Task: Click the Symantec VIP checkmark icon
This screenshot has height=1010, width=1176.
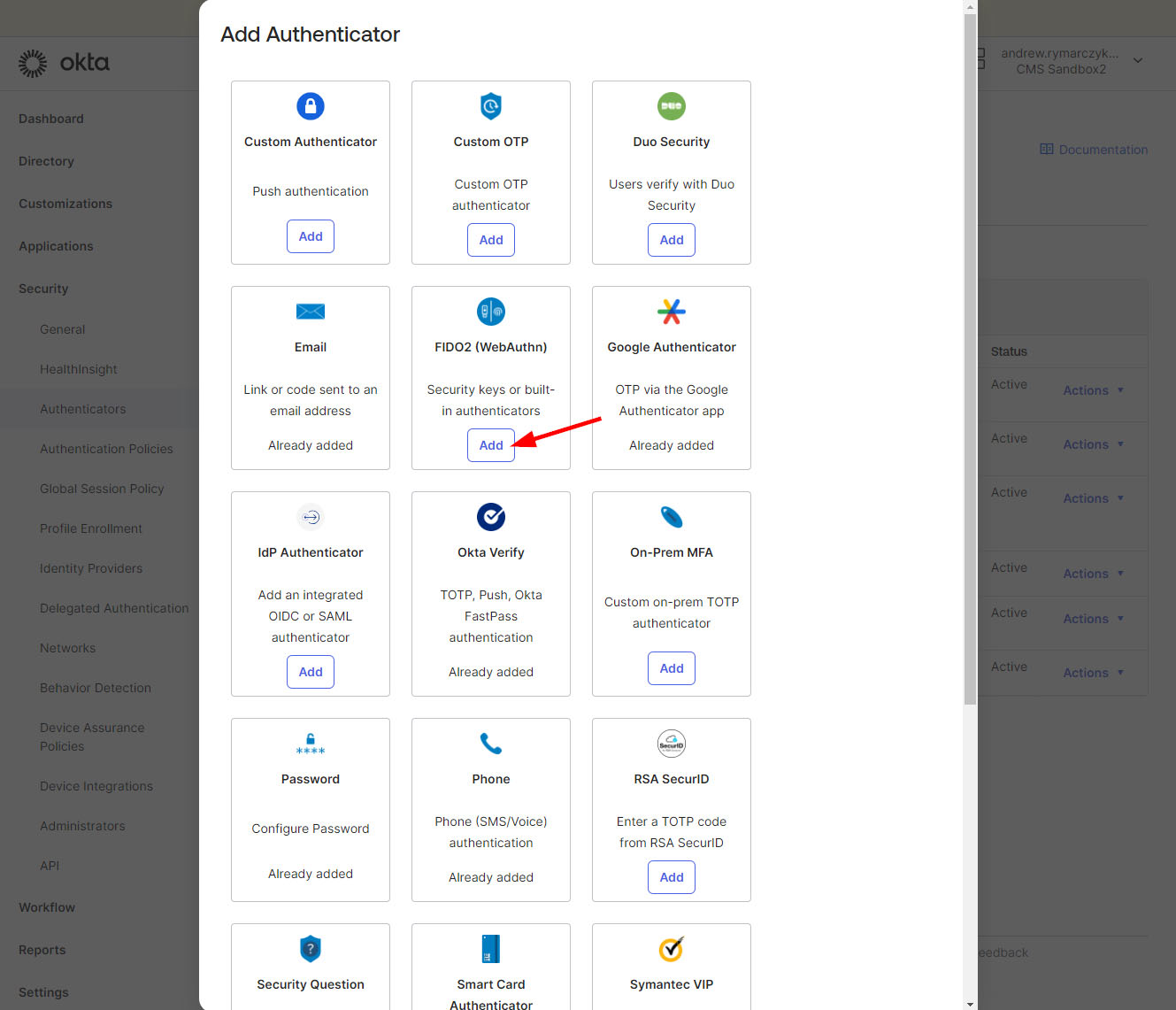Action: 671,949
